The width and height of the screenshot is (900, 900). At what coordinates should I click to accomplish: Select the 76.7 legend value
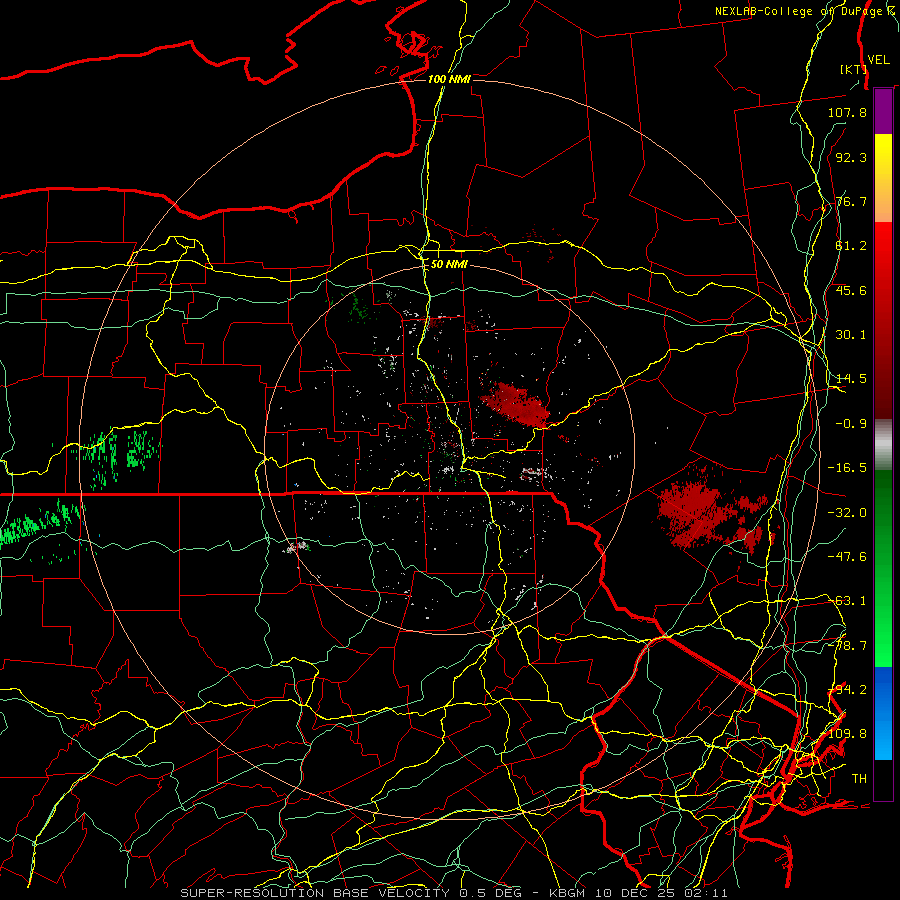tap(851, 201)
